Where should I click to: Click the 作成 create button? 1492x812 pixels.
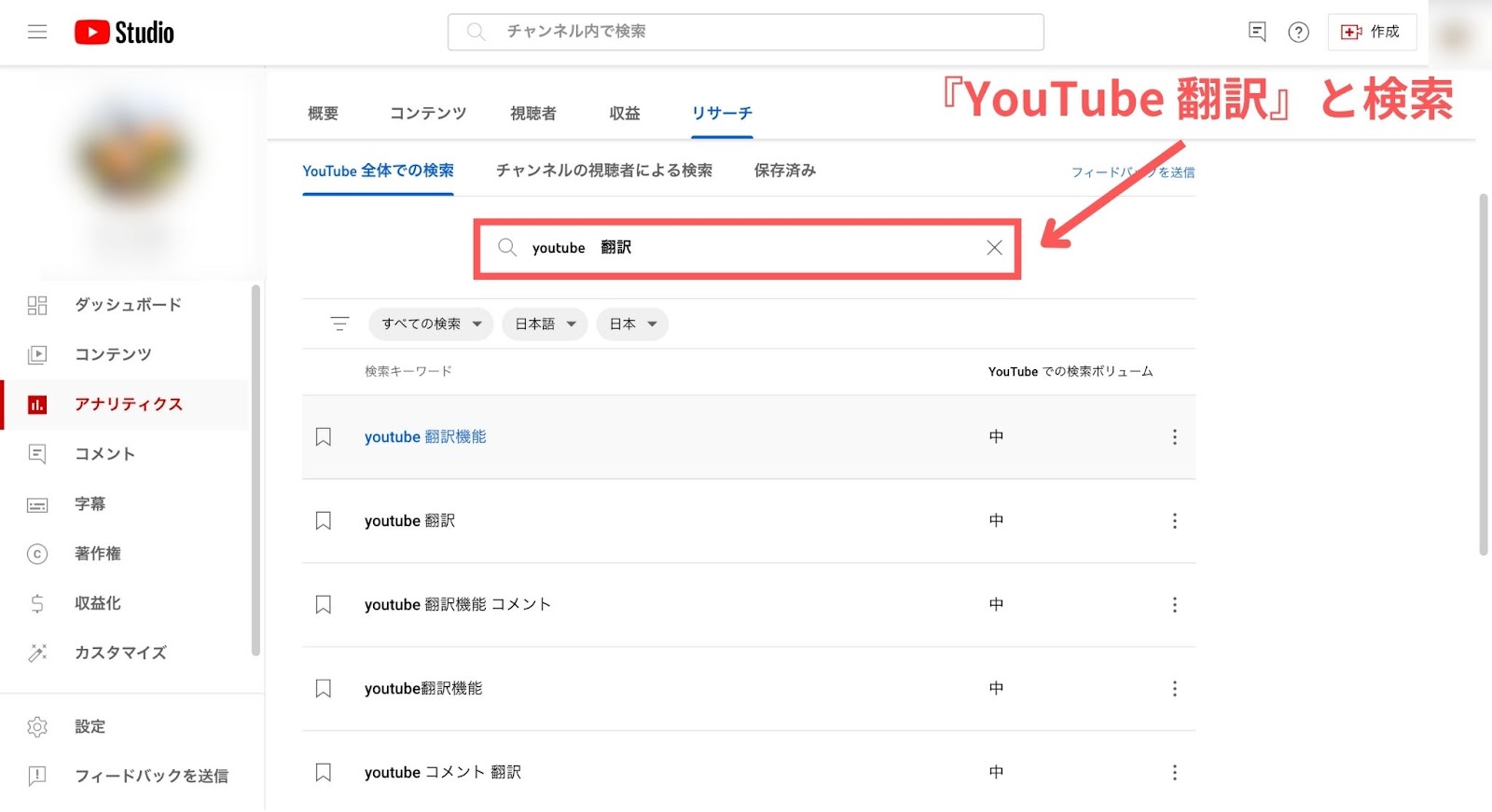click(x=1372, y=32)
